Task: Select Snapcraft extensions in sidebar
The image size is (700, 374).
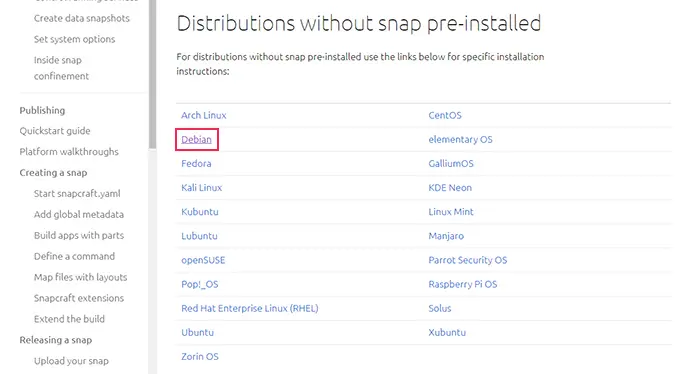Action: [79, 298]
